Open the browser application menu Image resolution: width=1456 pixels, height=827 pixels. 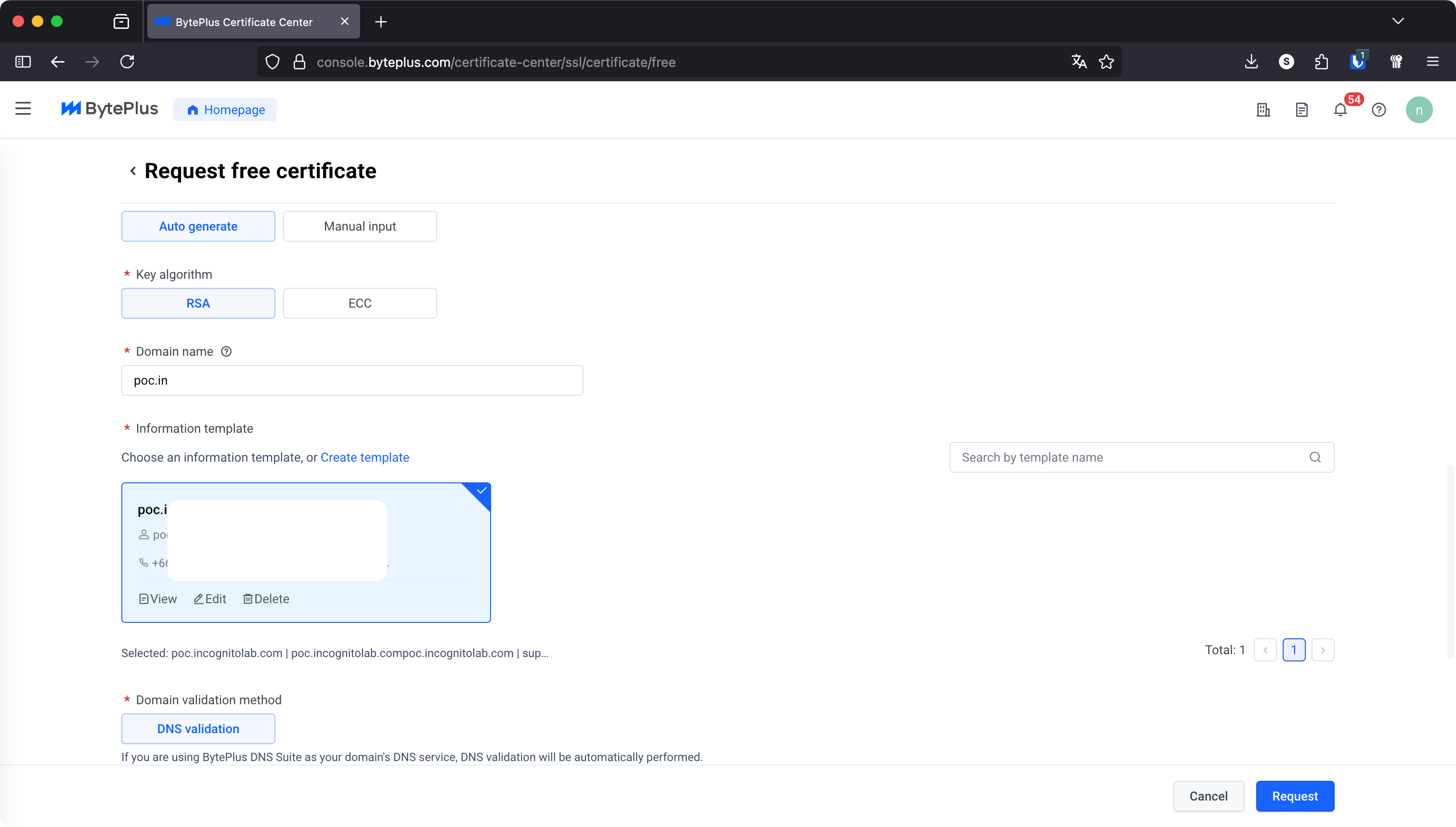pos(1432,62)
